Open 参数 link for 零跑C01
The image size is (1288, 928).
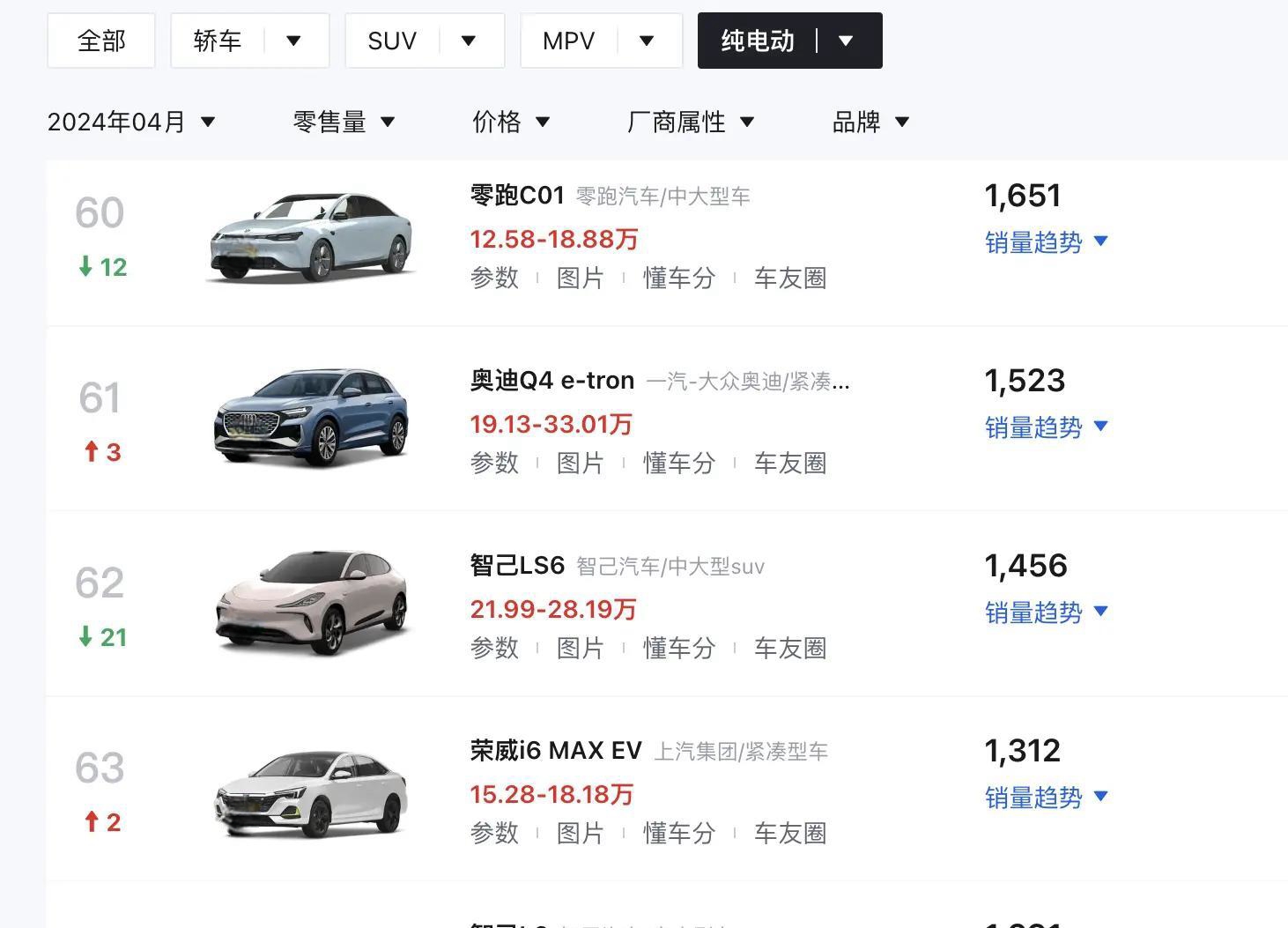(494, 278)
